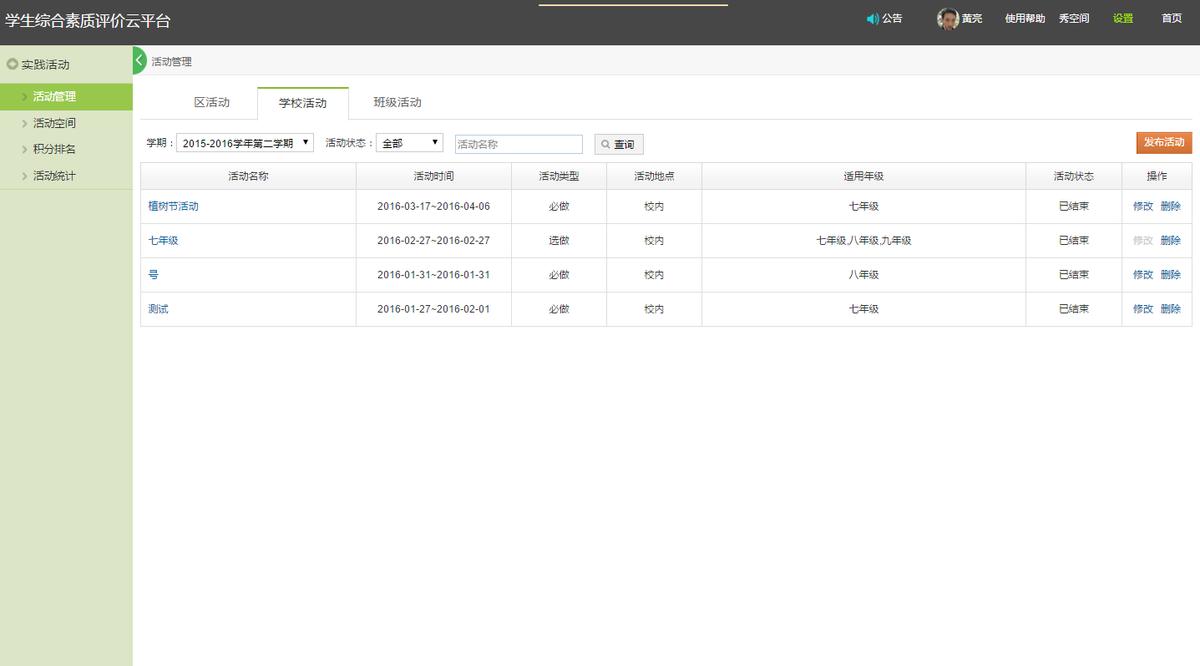The width and height of the screenshot is (1200, 666).
Task: Click 修改 on the 测试 row
Action: (1143, 308)
